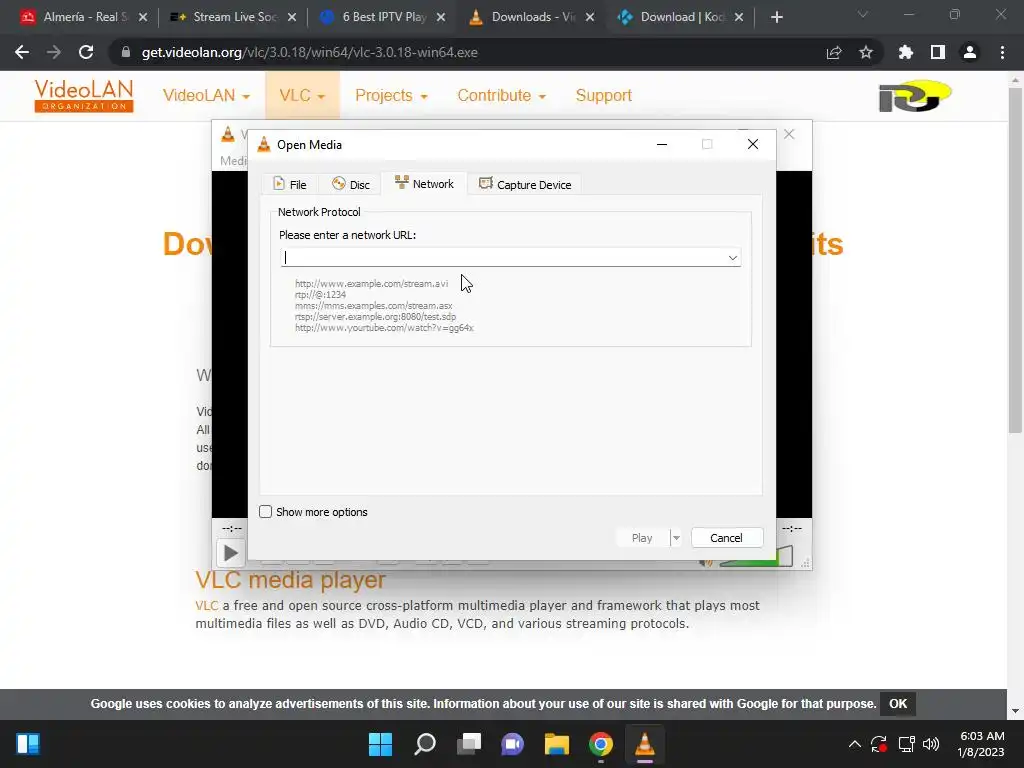Open Windows taskbar search
The image size is (1024, 768).
point(424,744)
